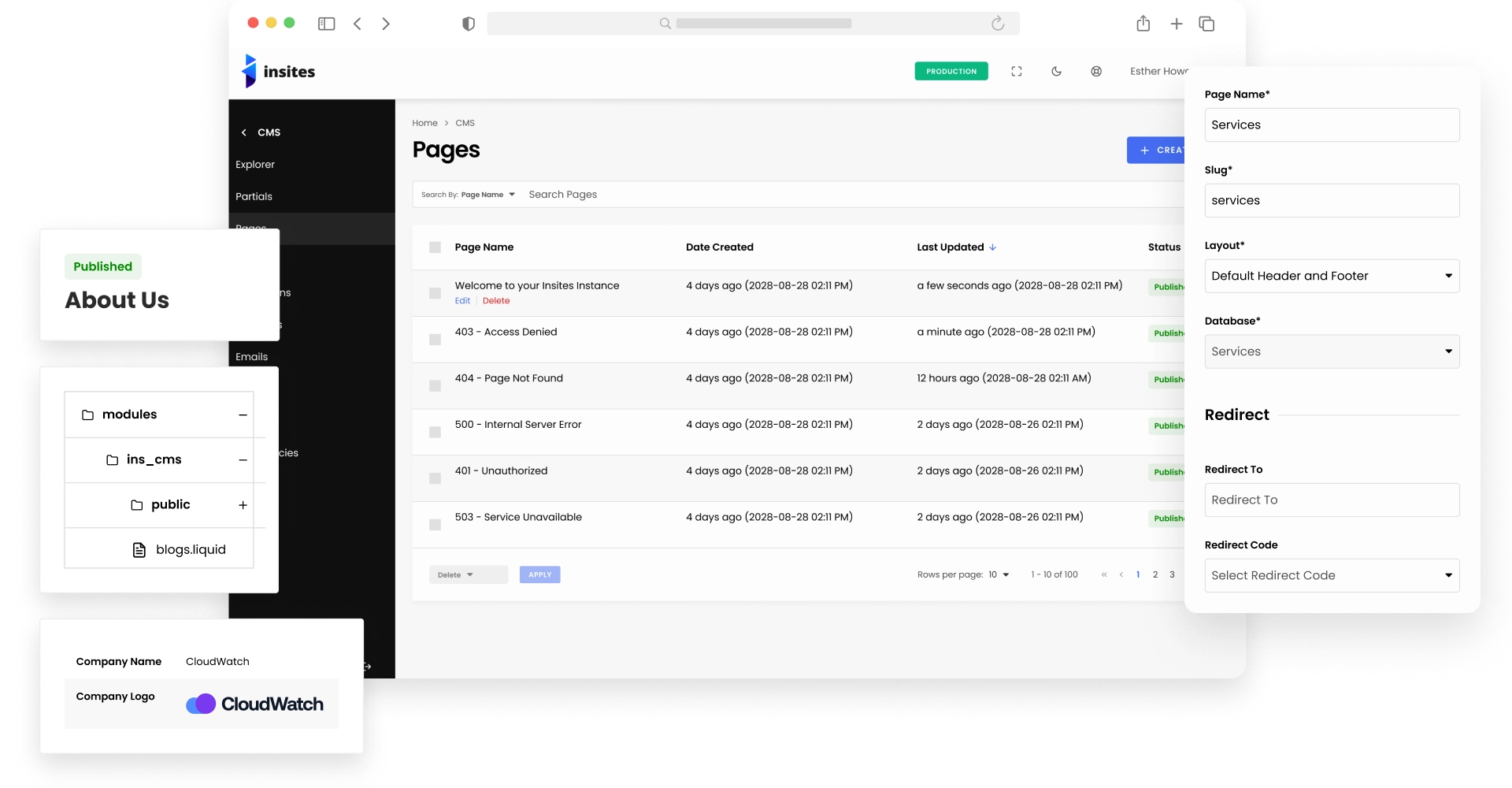Click Delete under Welcome page row
This screenshot has height=788, width=1512.
(496, 301)
